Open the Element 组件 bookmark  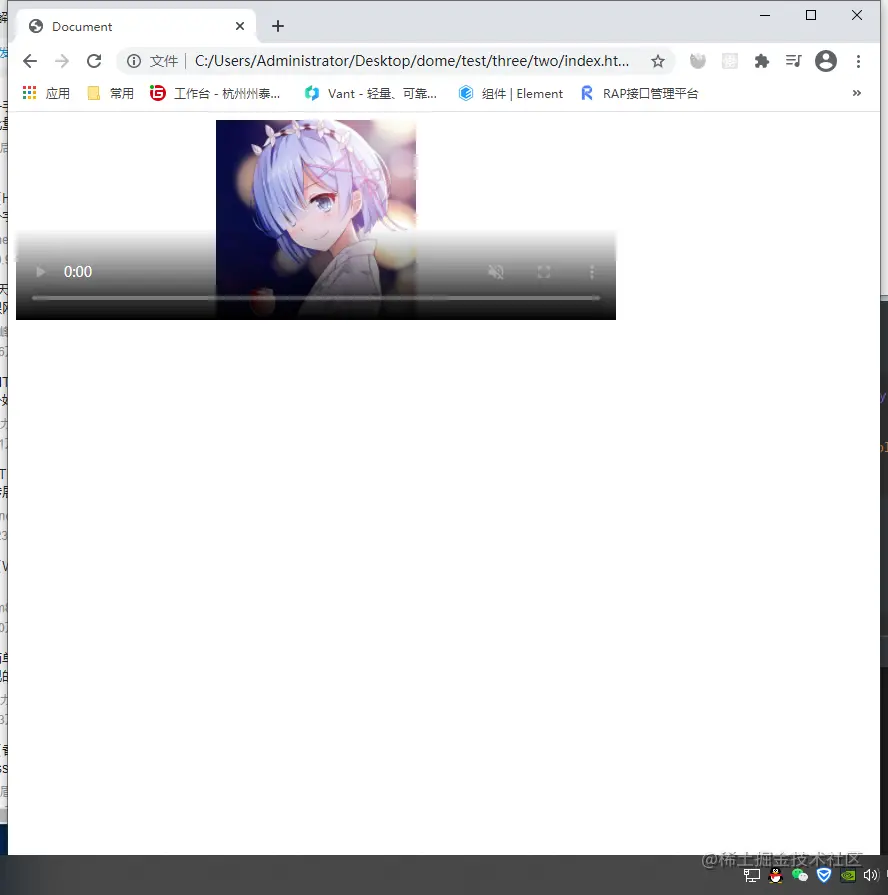point(511,93)
